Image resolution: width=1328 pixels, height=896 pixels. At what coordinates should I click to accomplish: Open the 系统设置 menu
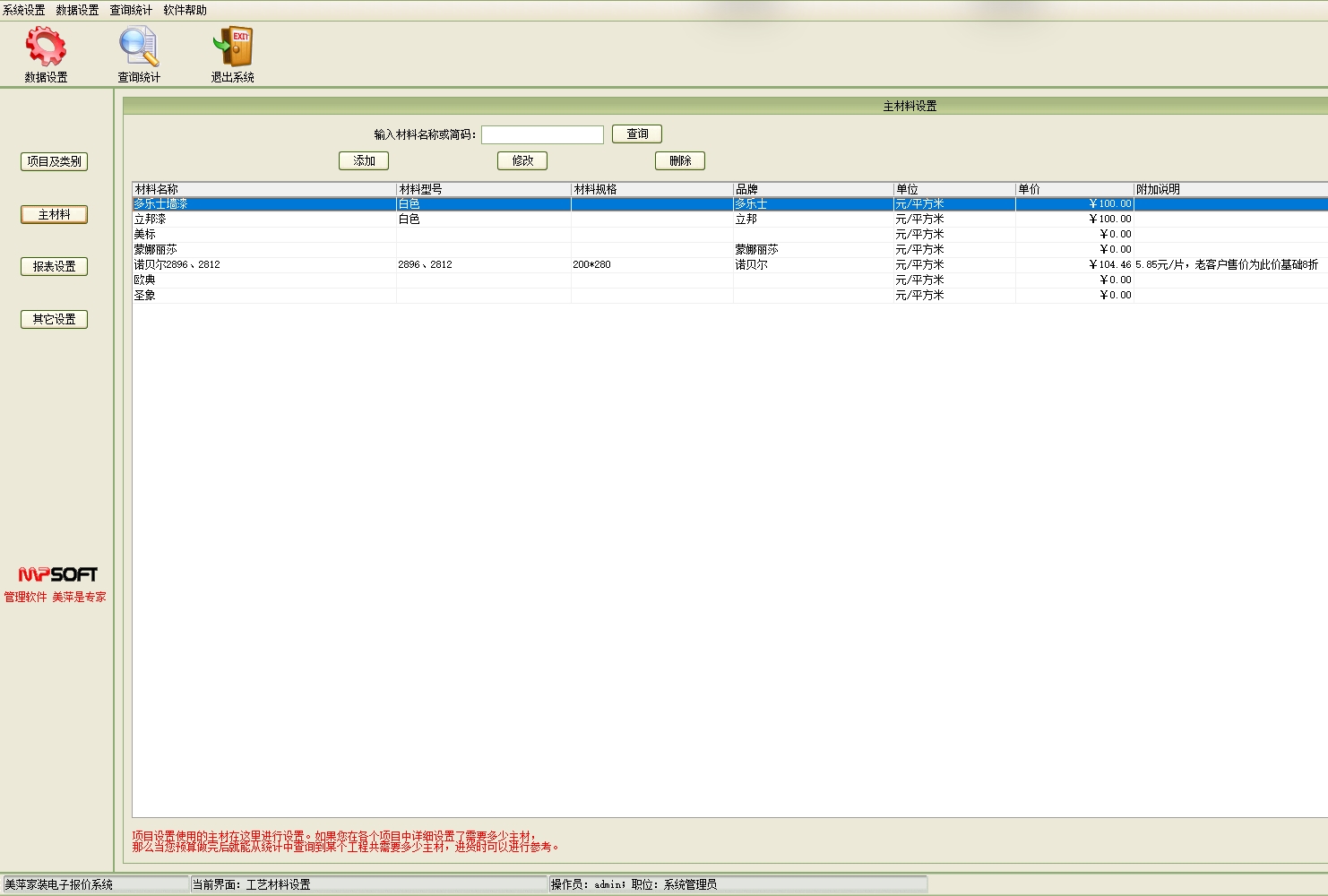(24, 10)
